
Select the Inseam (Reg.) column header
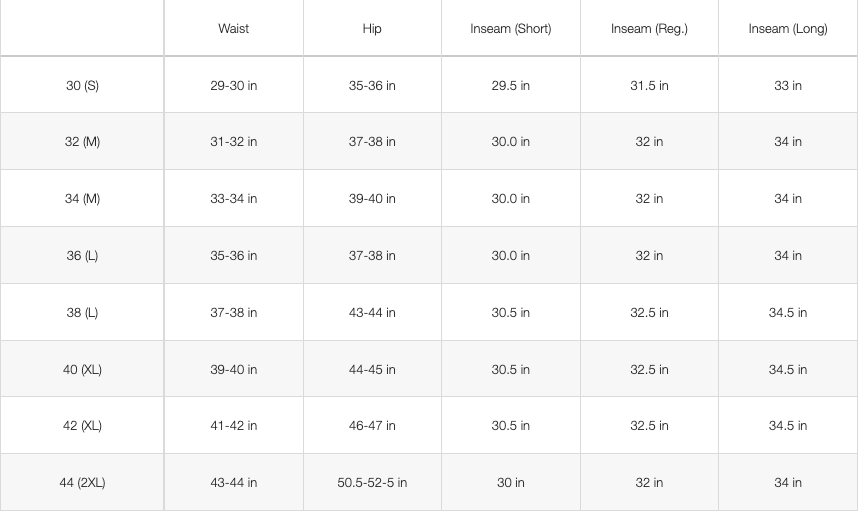click(x=649, y=29)
